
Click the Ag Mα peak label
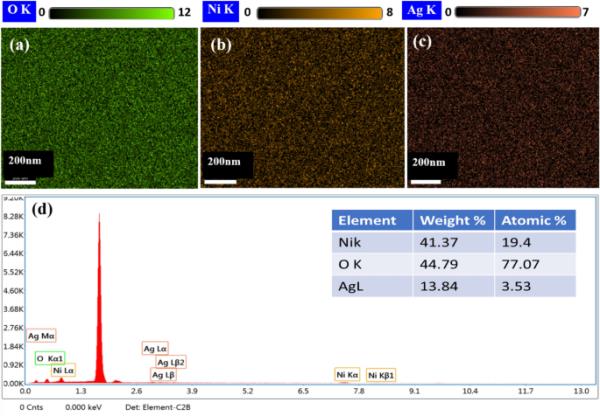(42, 337)
